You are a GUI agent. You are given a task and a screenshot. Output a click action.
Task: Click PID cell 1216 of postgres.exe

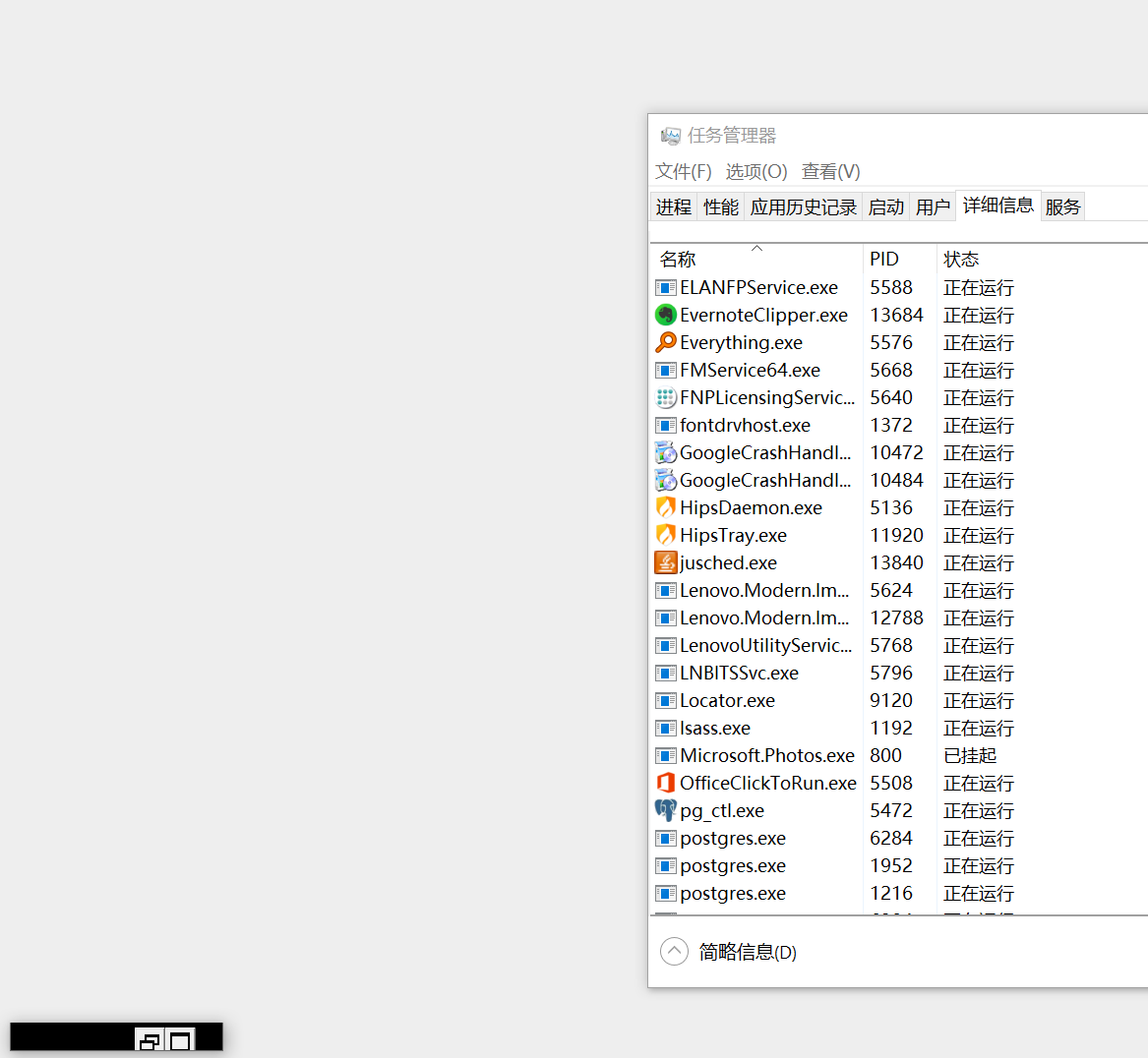click(891, 894)
